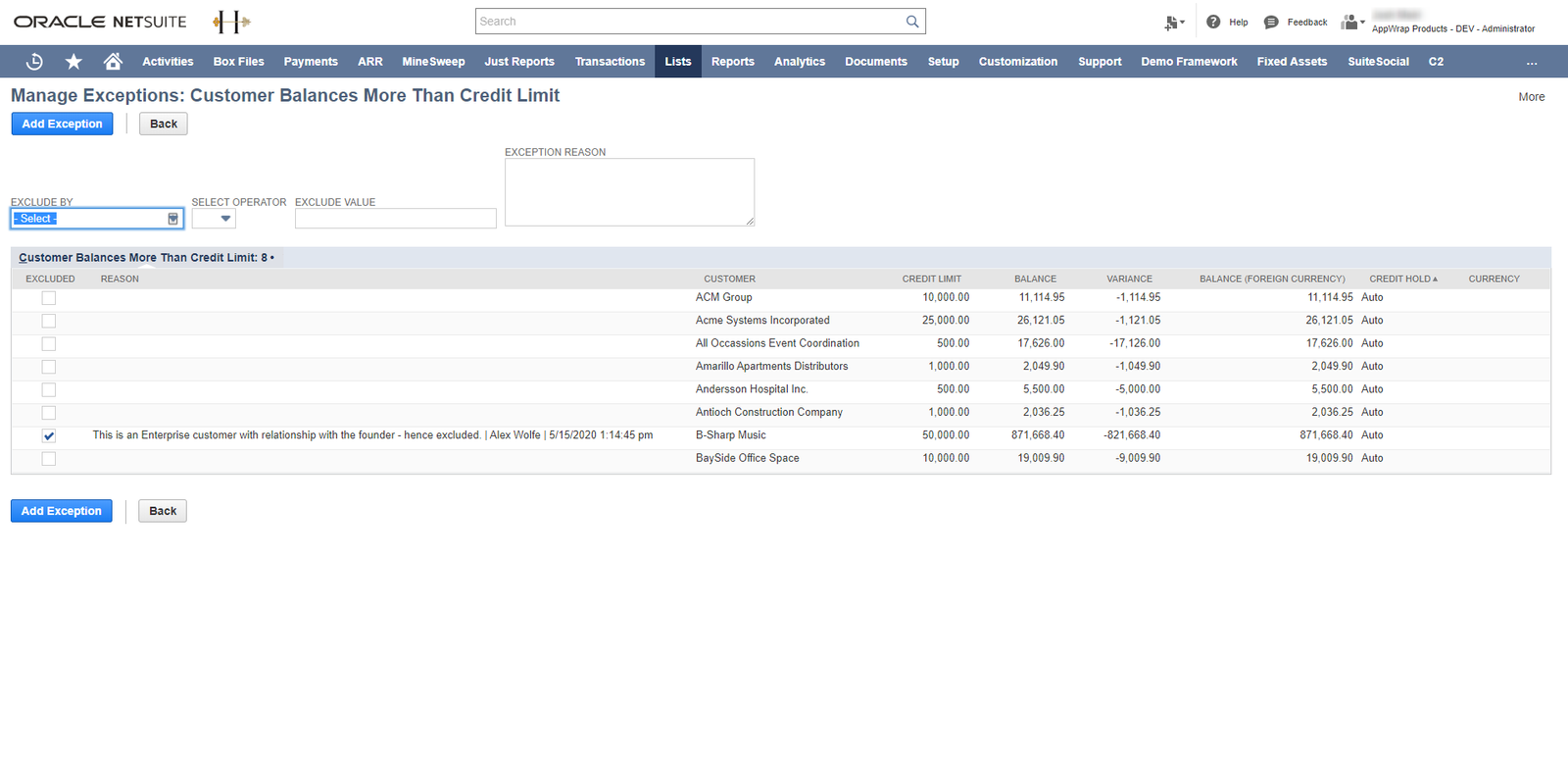Screen dimensions: 1568x760
Task: Click the search magnifier icon
Action: pyautogui.click(x=912, y=22)
